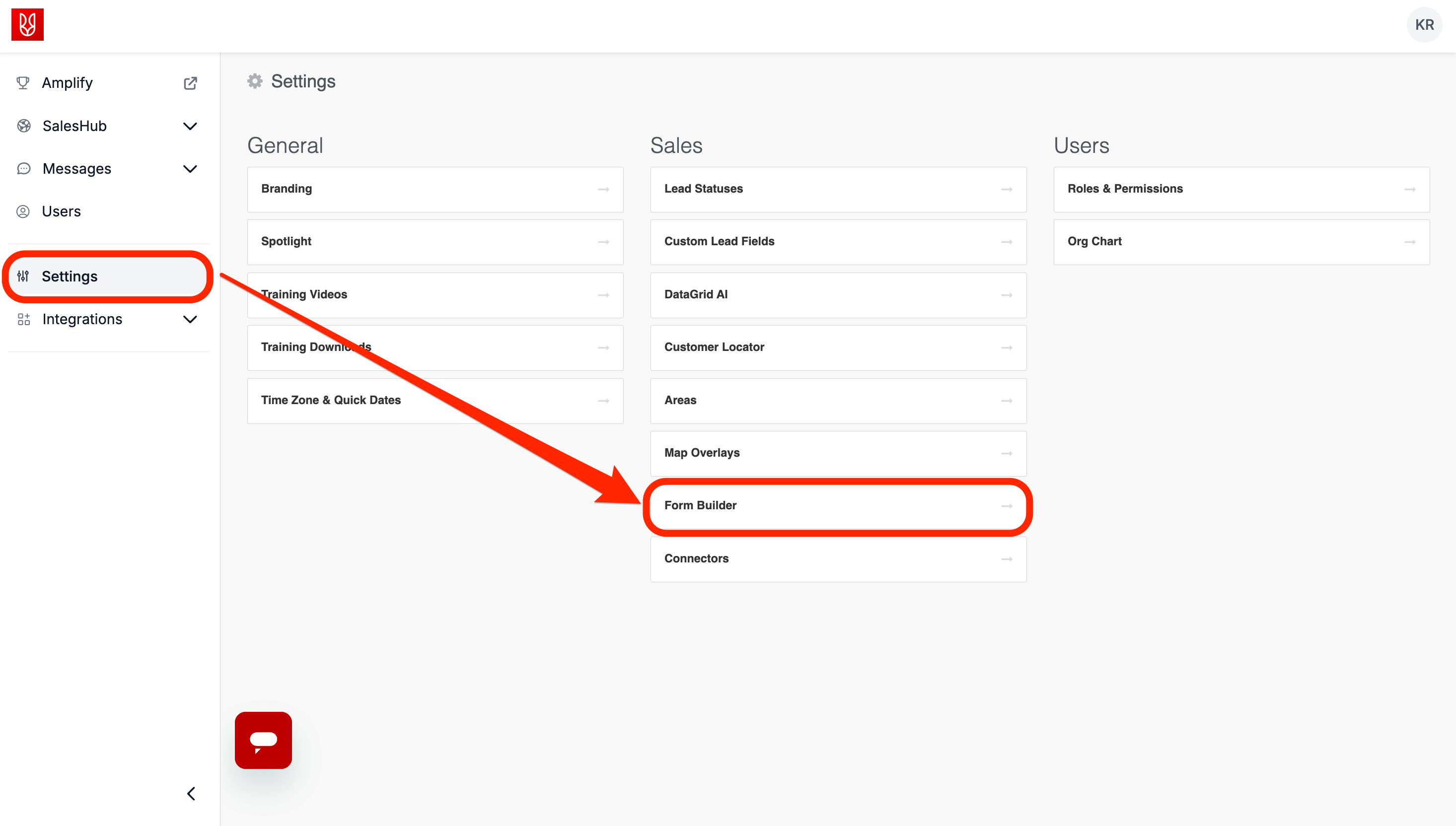Click the arrow on the Connectors row
This screenshot has width=1456, height=826.
coord(1006,559)
